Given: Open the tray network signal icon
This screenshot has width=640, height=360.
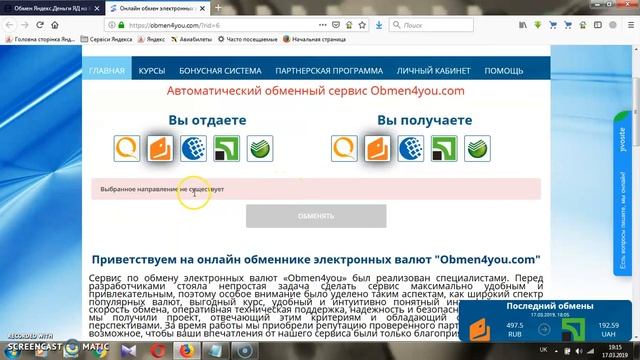Looking at the screenshot, I should point(591,351).
